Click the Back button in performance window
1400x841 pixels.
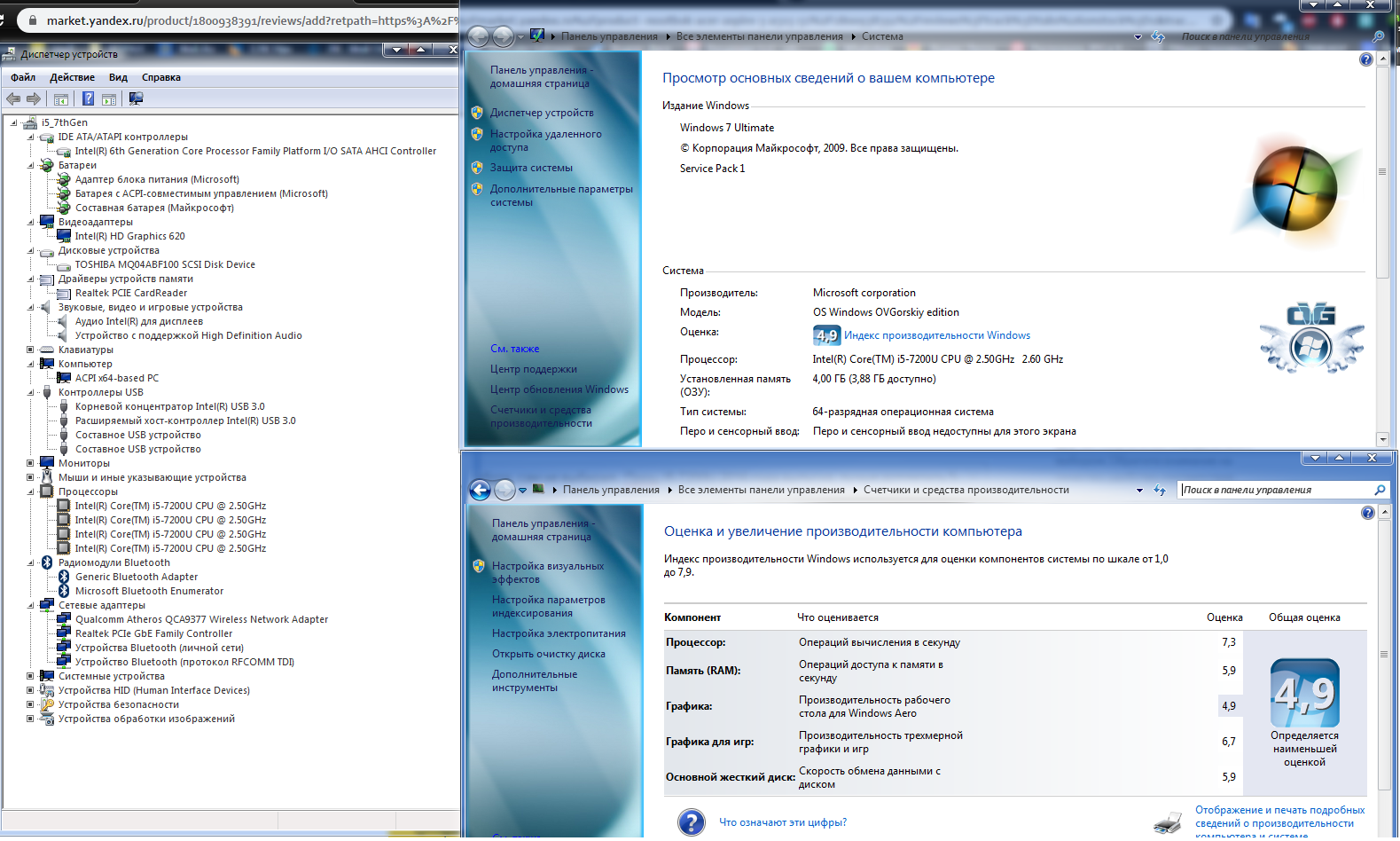pos(480,490)
